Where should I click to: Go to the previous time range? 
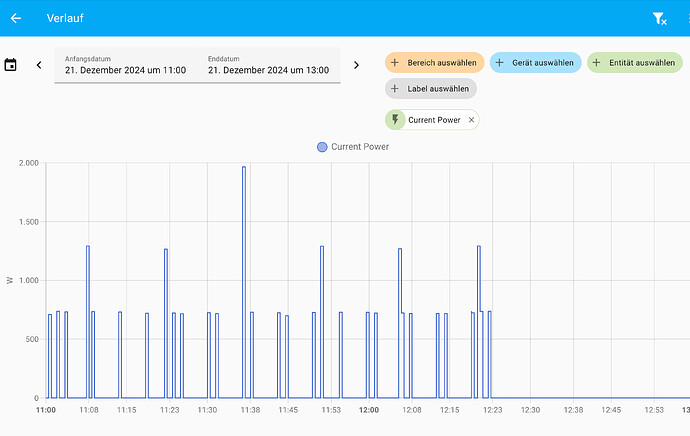pyautogui.click(x=39, y=65)
